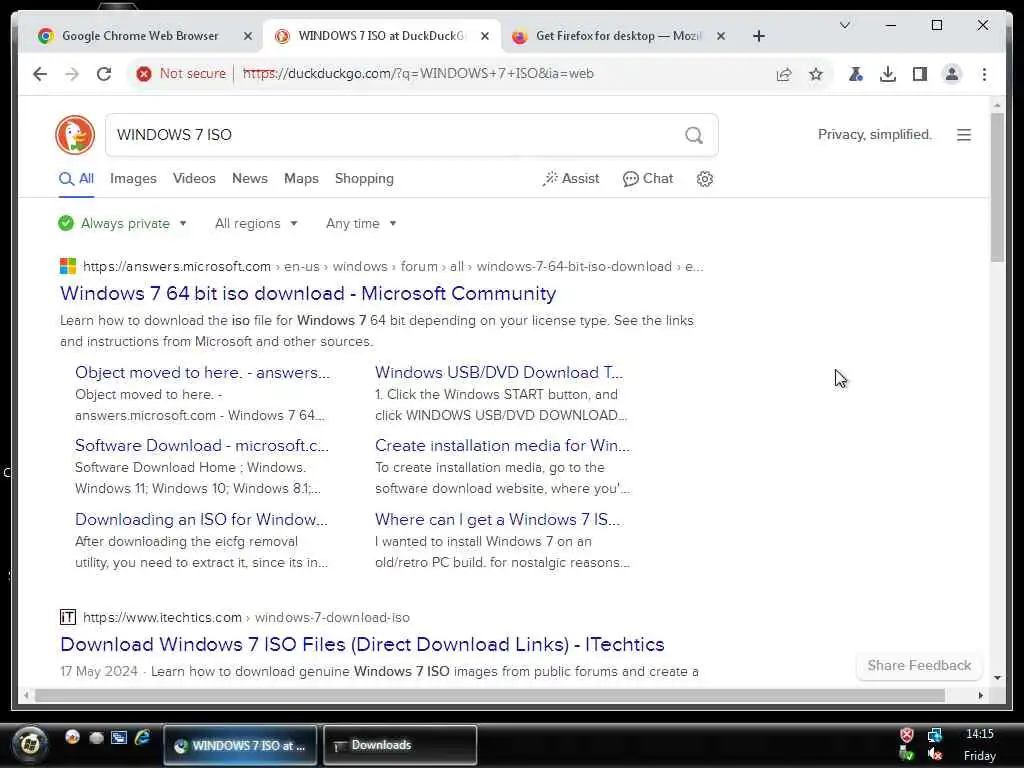The width and height of the screenshot is (1024, 768).
Task: Open DuckDuckGo hamburger menu
Action: pos(963,135)
